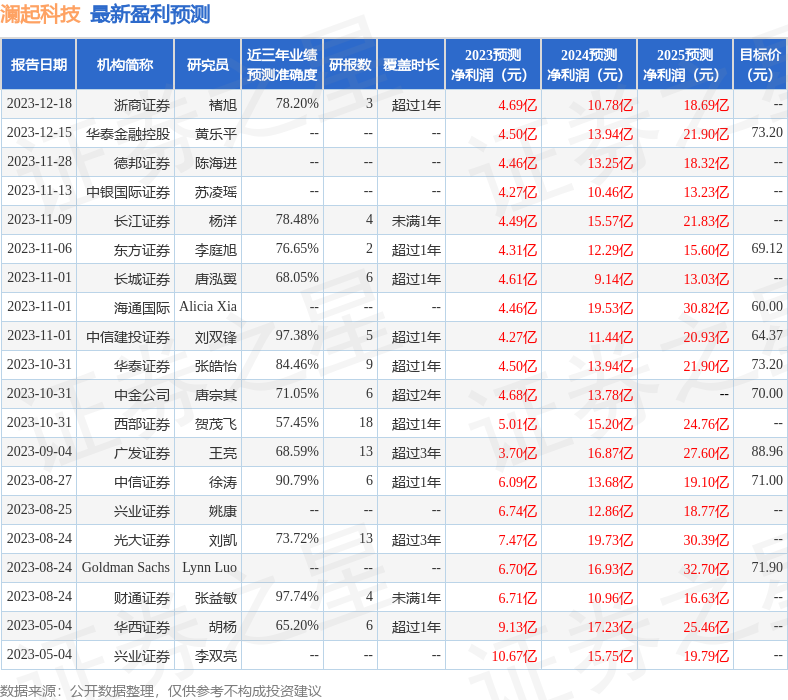Select the 研究员 column header

coord(208,64)
